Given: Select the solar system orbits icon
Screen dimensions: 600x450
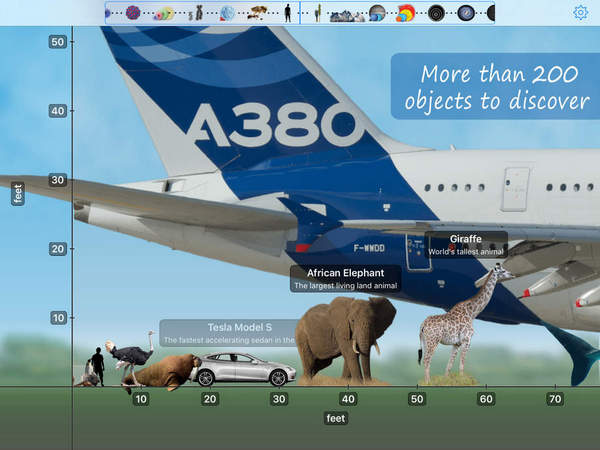Looking at the screenshot, I should tap(436, 13).
